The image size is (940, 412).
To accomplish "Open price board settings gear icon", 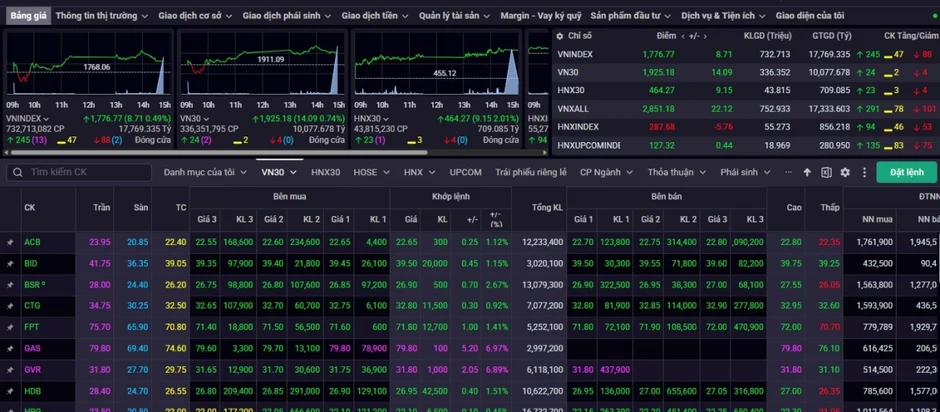I will [845, 172].
